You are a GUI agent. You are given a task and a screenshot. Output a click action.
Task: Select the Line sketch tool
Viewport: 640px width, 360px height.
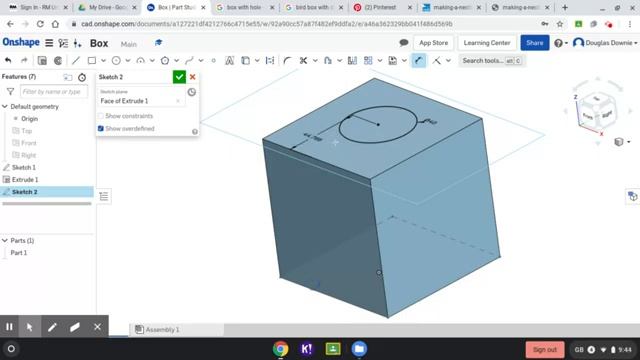(x=76, y=60)
